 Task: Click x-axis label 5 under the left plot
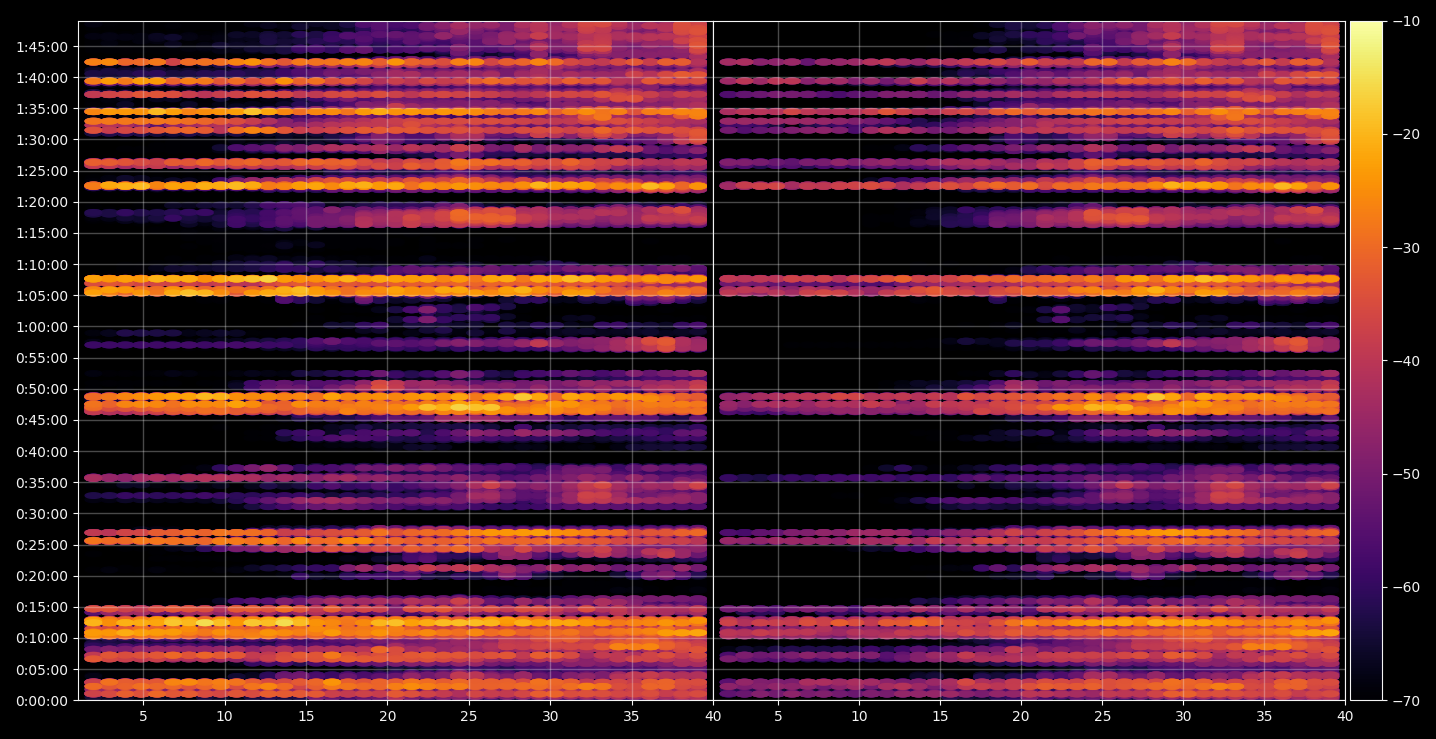point(143,716)
